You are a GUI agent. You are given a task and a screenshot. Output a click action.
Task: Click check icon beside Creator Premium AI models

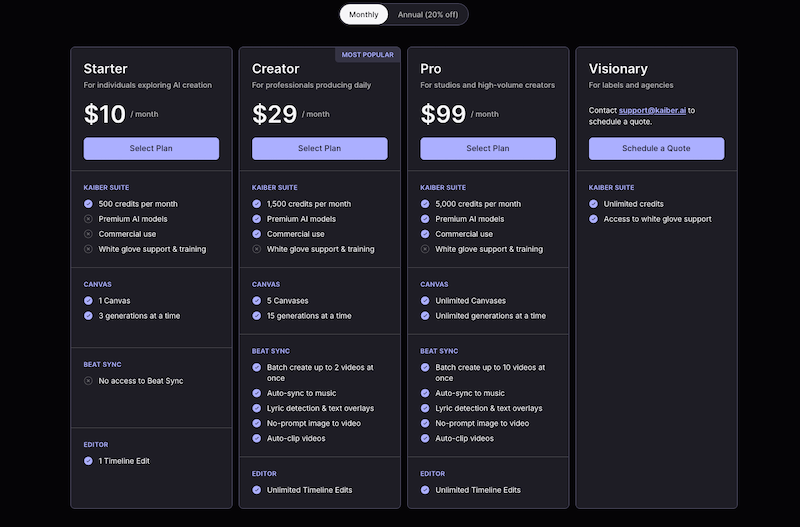click(257, 219)
